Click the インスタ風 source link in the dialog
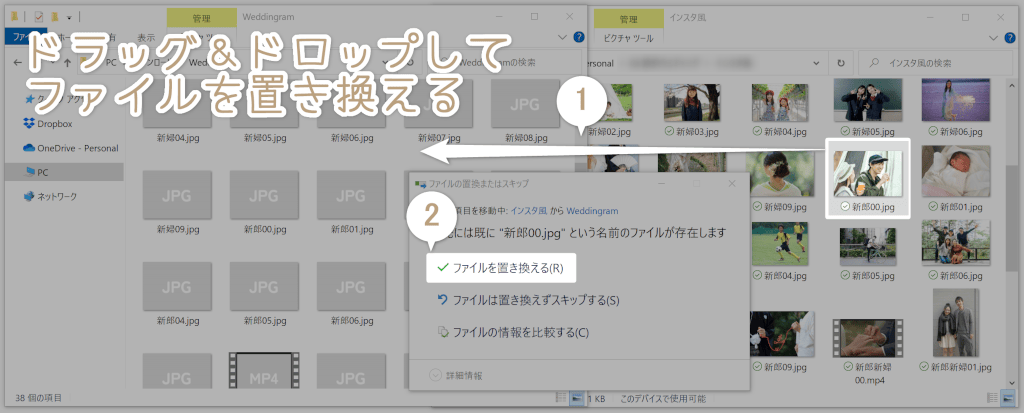Viewport: 1024px width, 413px height. click(x=528, y=211)
